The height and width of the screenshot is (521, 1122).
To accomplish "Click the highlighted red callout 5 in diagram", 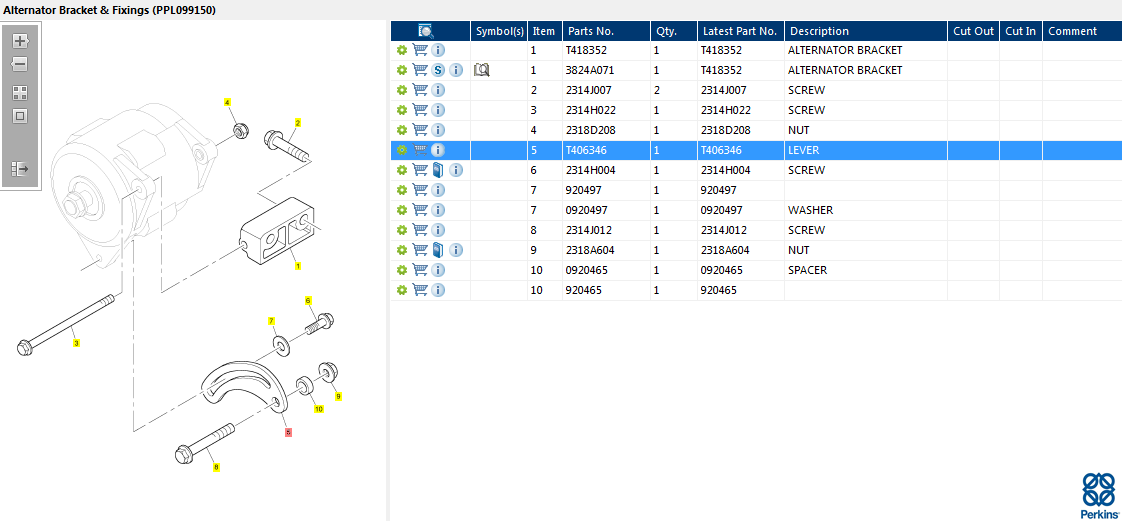I will (288, 432).
